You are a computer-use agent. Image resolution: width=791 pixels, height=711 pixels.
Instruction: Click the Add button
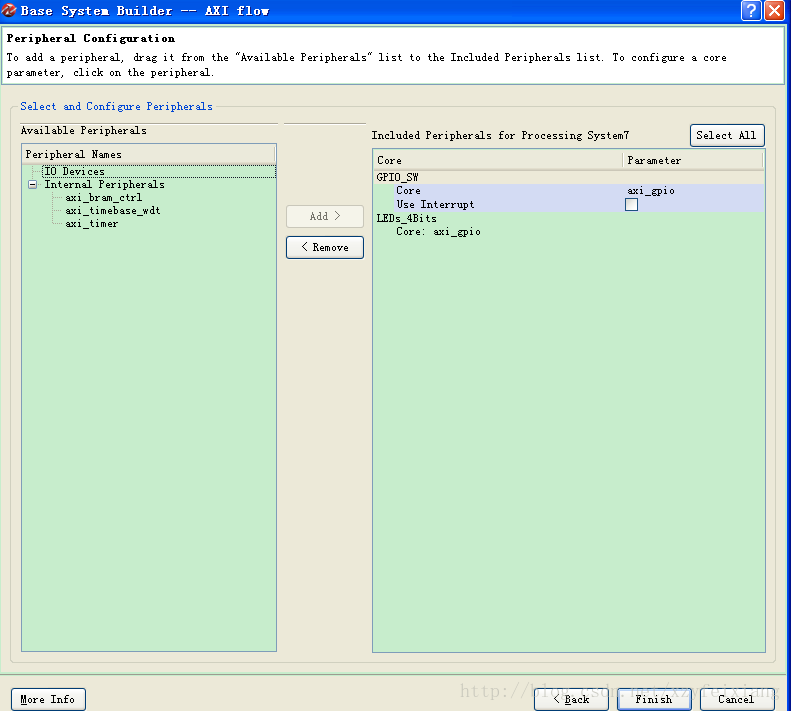tap(325, 216)
